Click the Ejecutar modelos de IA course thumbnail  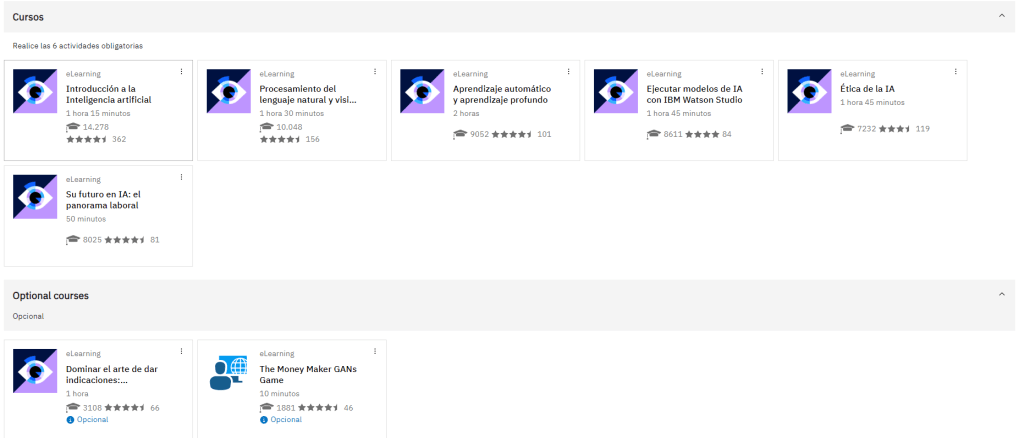pyautogui.click(x=615, y=91)
